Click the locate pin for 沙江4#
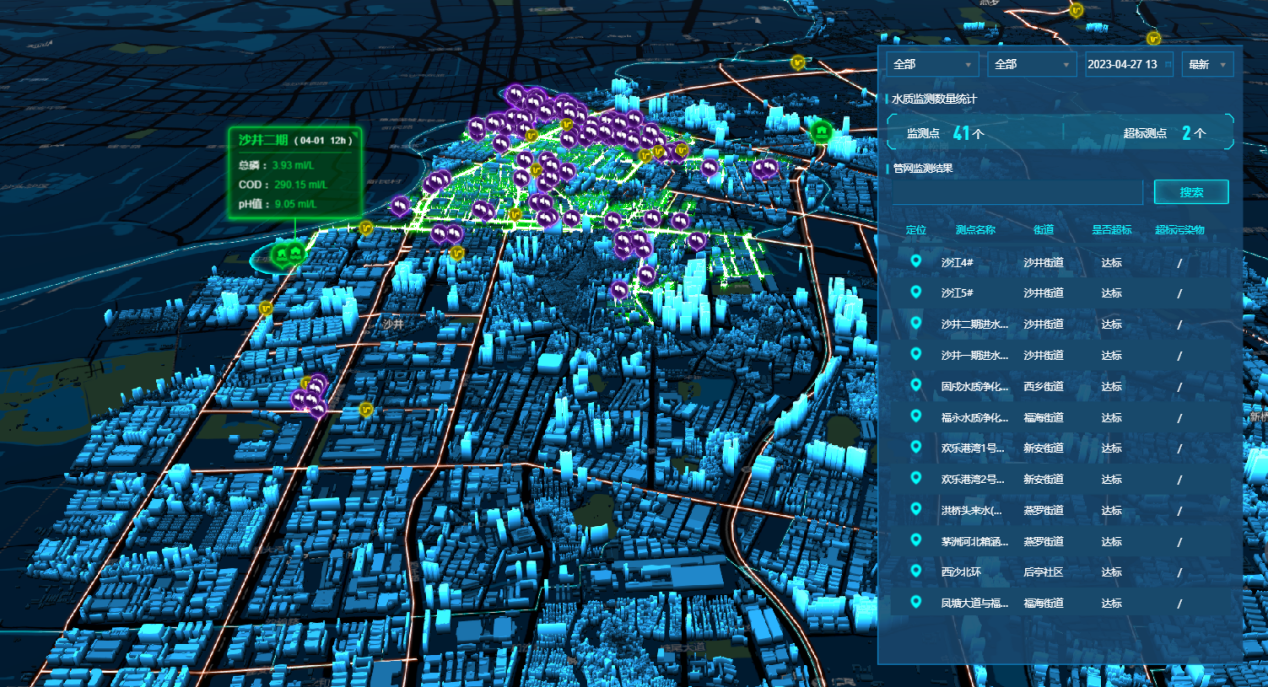1268x687 pixels. pos(915,262)
